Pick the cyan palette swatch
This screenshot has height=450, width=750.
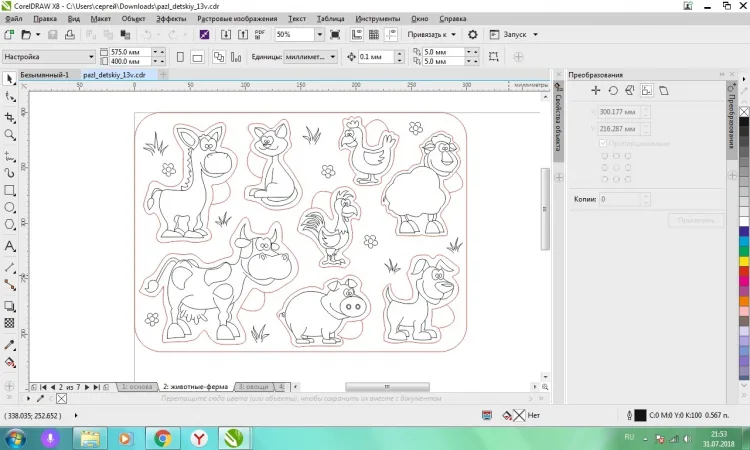tap(744, 241)
